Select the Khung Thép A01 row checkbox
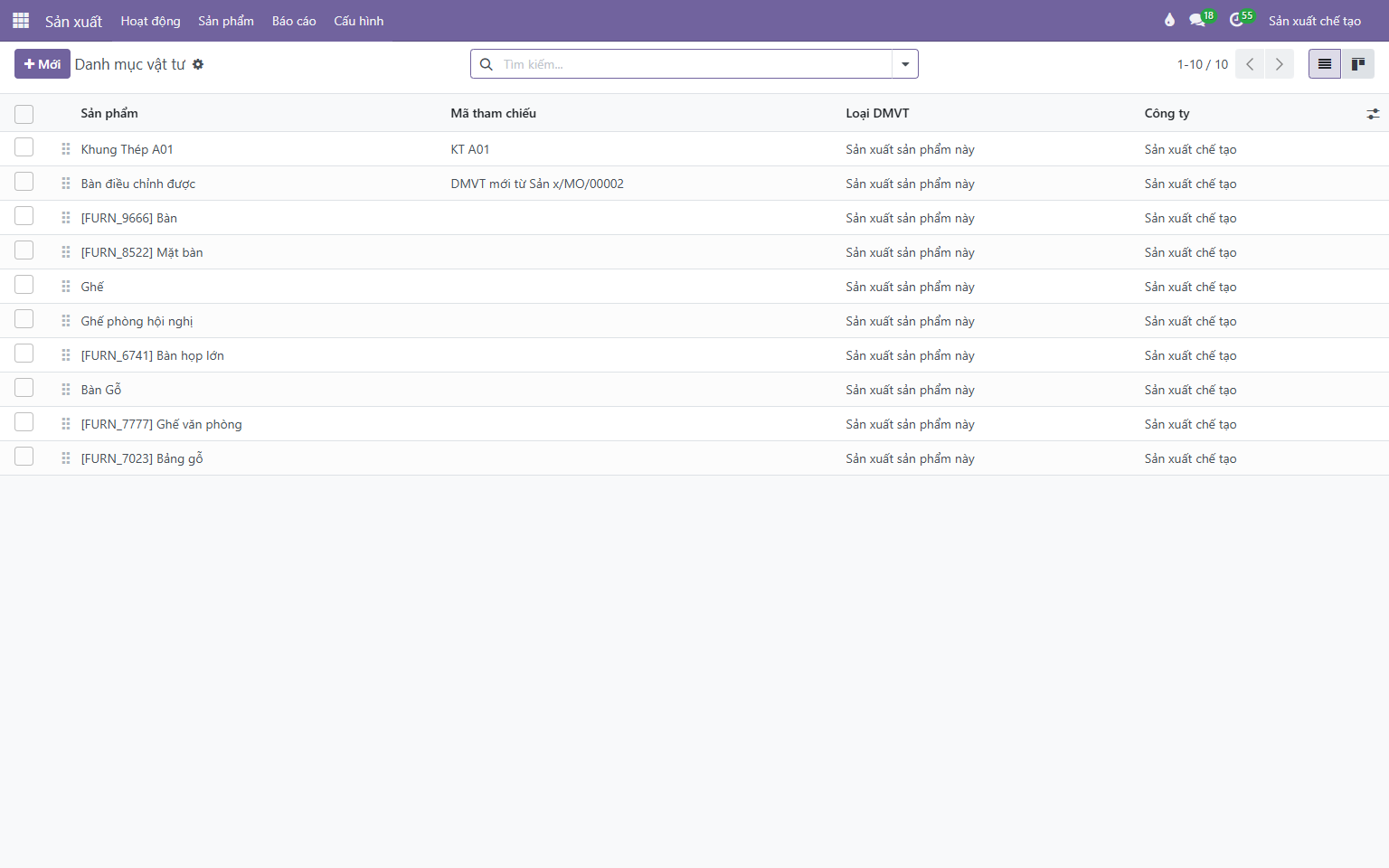The image size is (1389, 868). 24,147
